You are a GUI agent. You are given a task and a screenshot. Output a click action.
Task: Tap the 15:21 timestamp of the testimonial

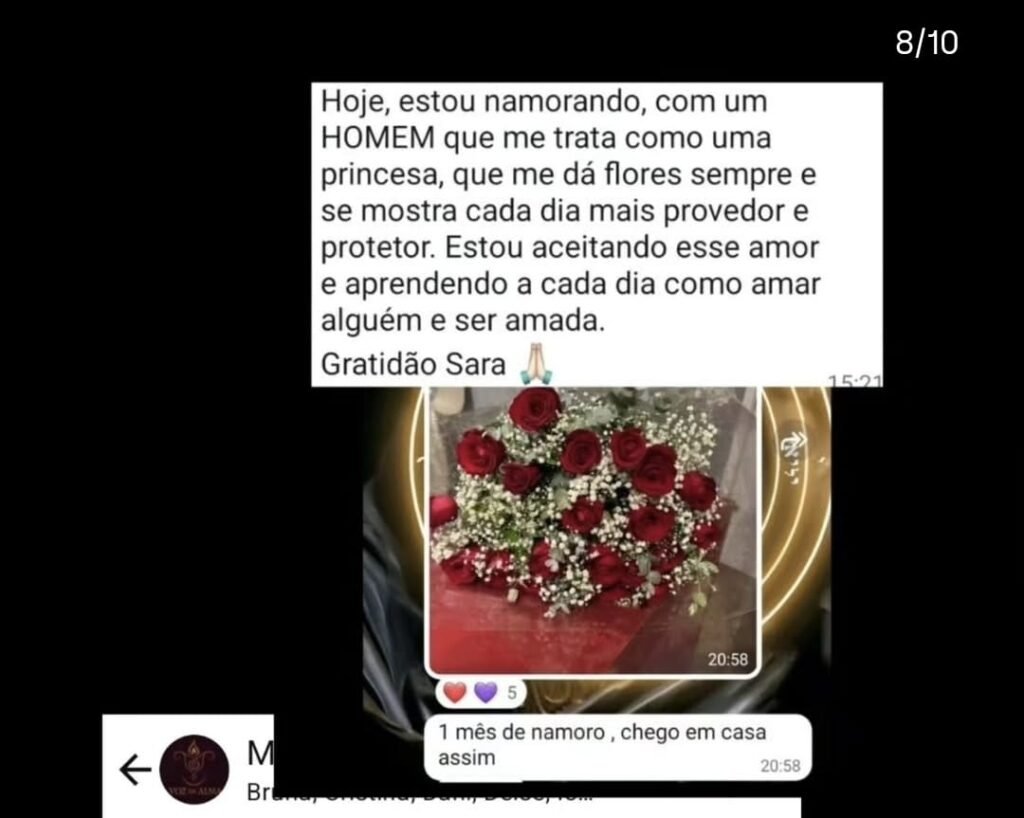pos(855,381)
